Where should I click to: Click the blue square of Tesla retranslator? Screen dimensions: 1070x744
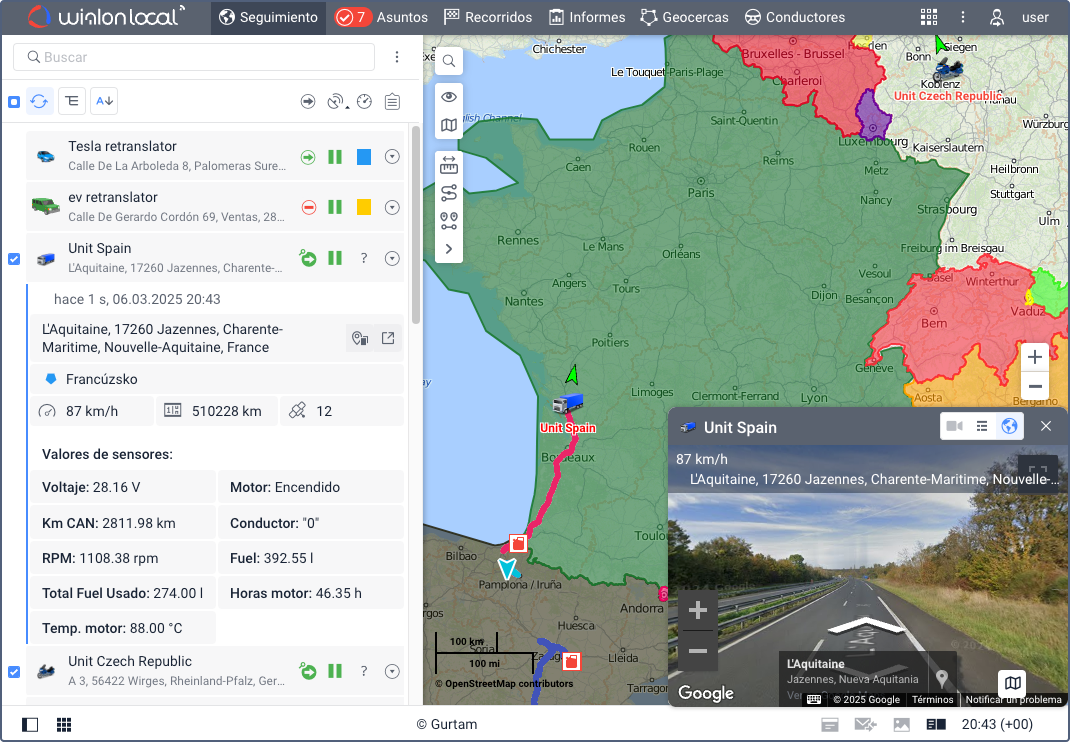point(364,157)
